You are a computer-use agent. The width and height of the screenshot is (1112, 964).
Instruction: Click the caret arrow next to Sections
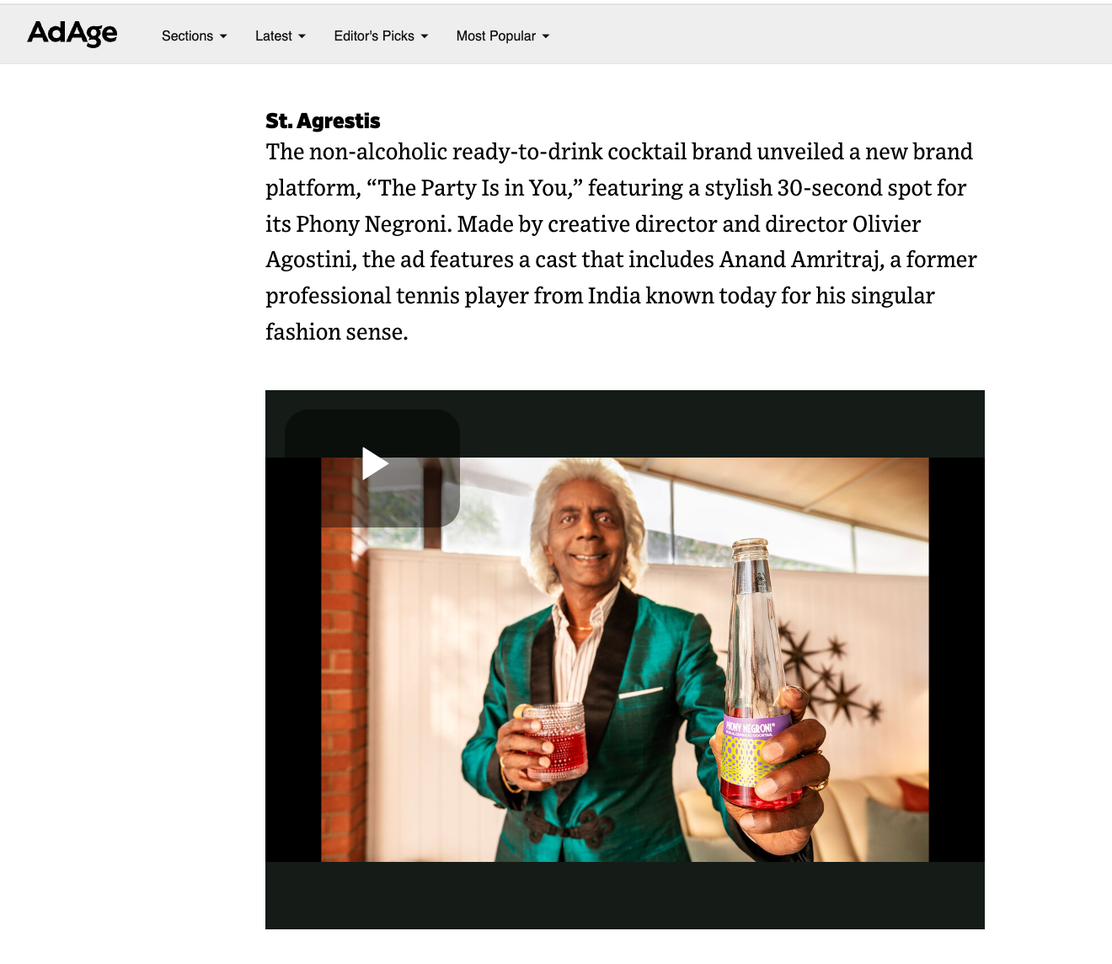(x=223, y=36)
